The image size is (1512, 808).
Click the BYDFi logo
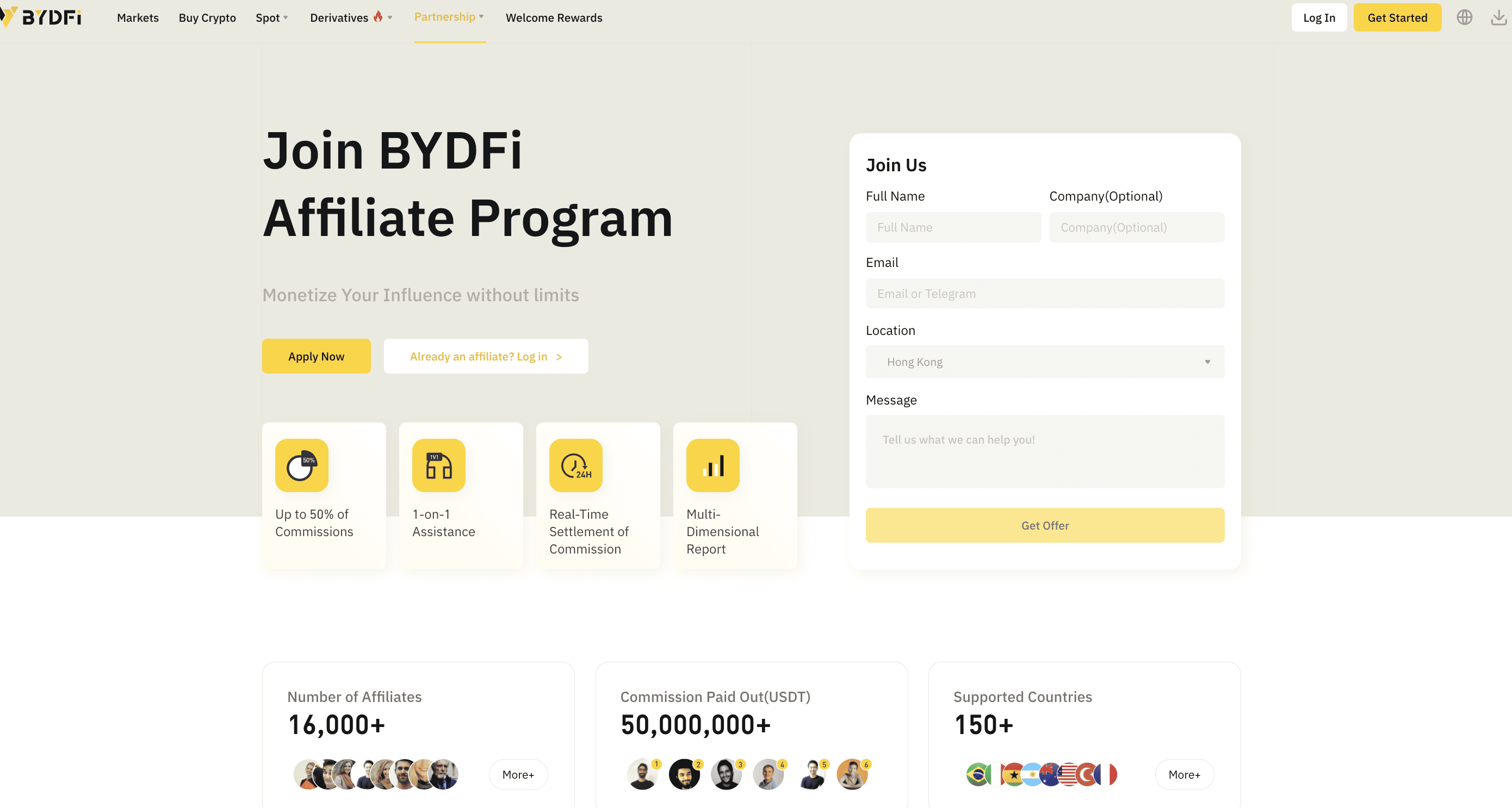[x=42, y=17]
